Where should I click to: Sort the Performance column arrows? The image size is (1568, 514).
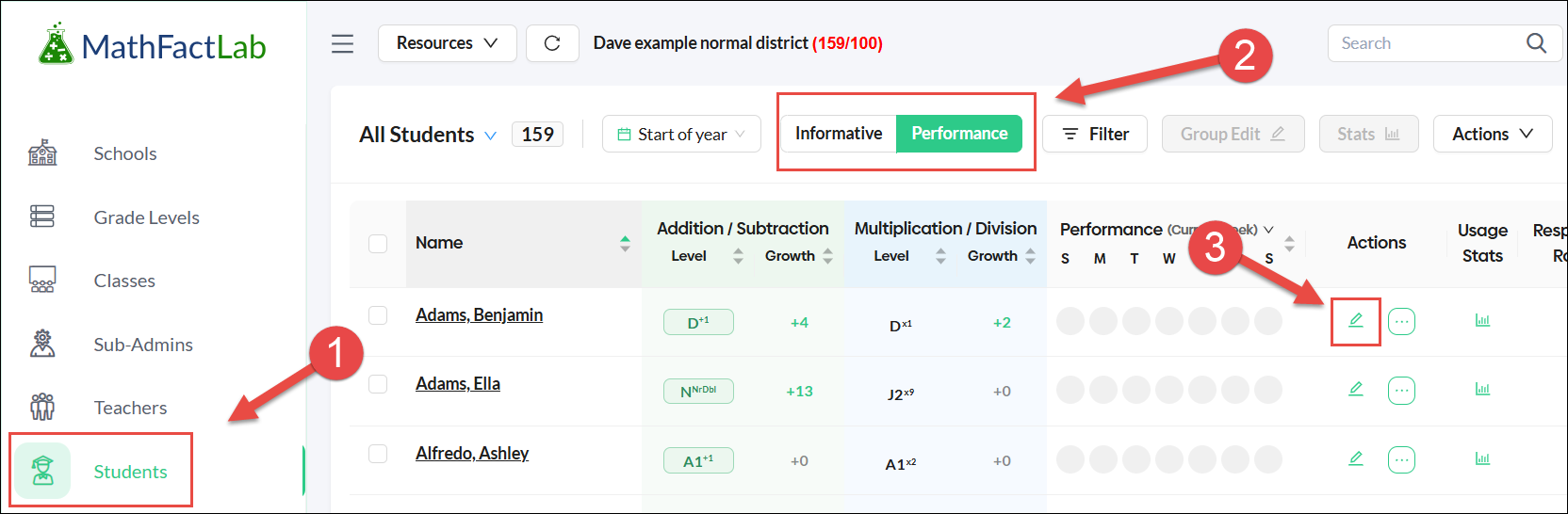coord(1289,244)
